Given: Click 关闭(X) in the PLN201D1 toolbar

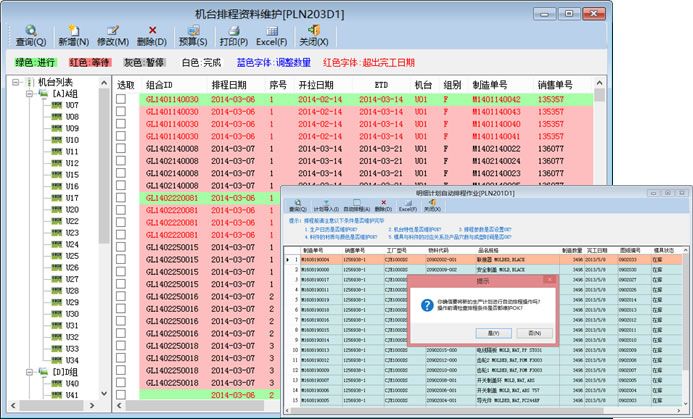Looking at the screenshot, I should click(x=432, y=206).
